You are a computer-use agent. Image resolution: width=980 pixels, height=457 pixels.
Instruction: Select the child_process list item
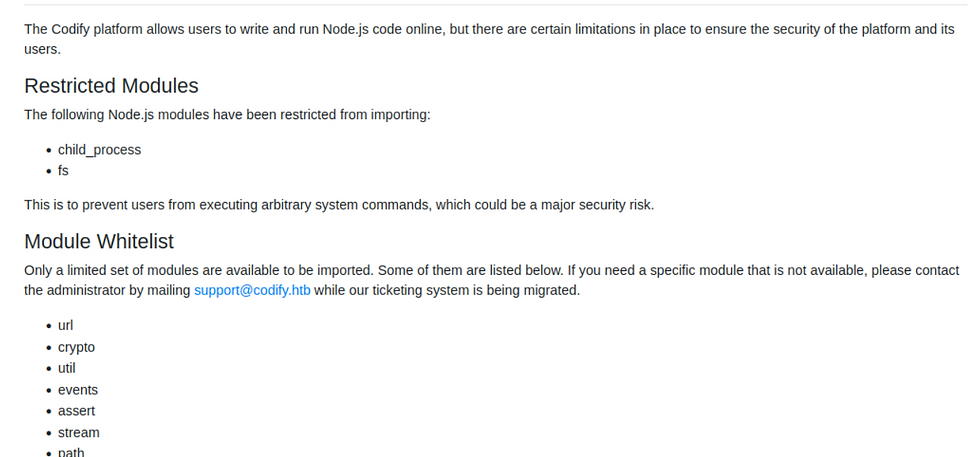click(99, 150)
